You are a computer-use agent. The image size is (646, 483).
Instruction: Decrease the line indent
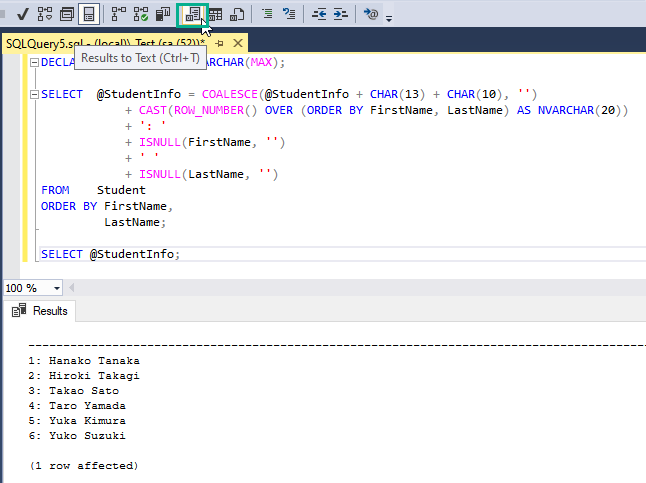point(318,14)
